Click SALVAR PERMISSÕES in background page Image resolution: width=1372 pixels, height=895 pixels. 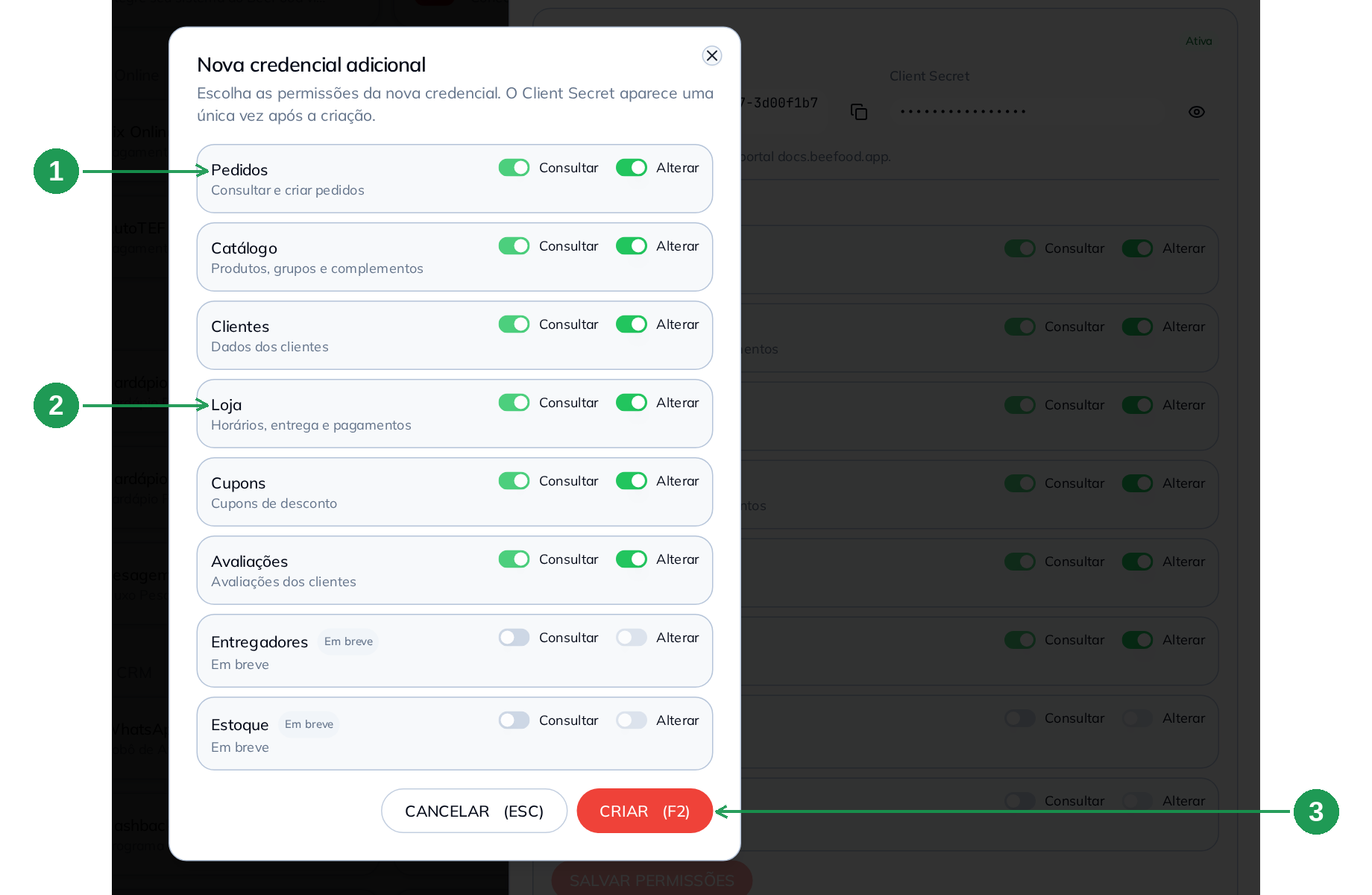click(652, 880)
